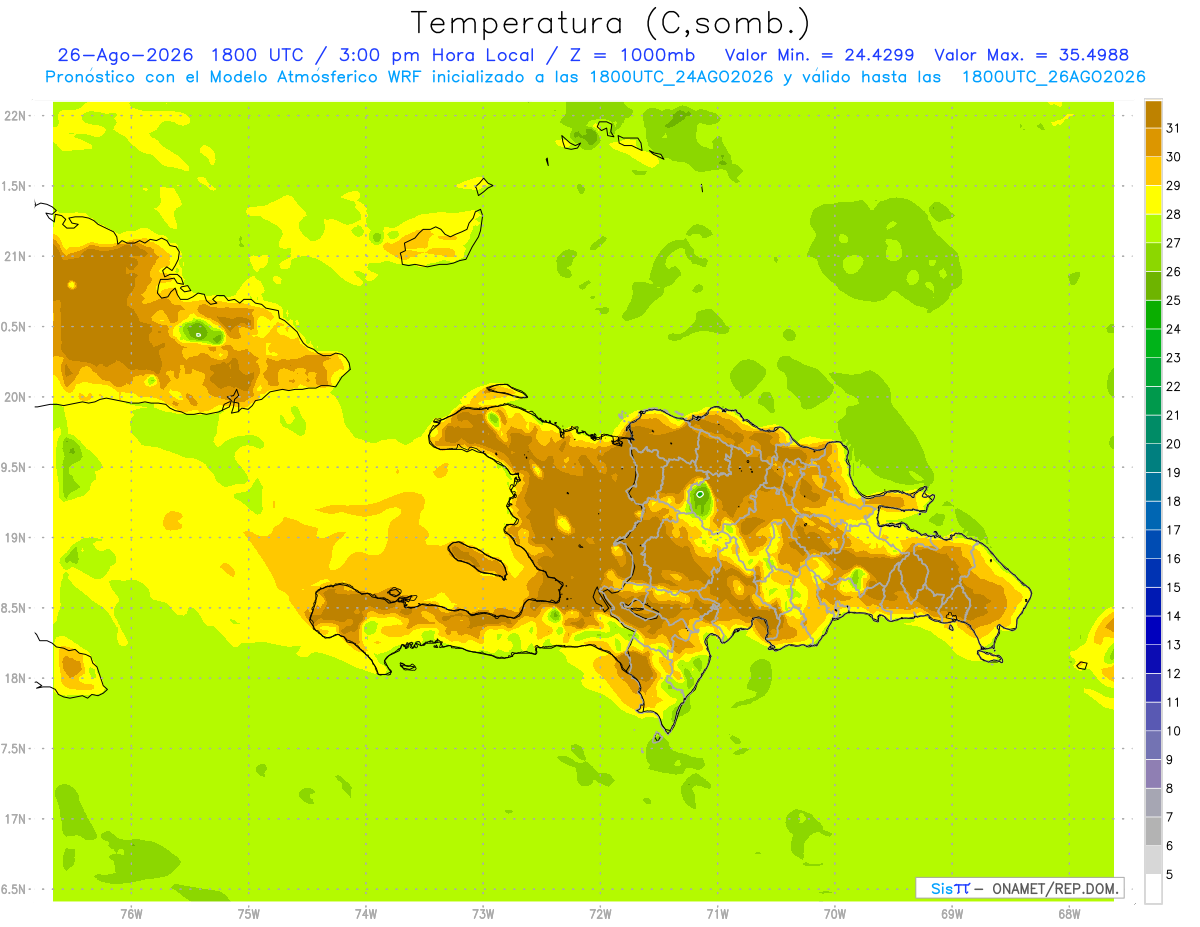This screenshot has width=1200, height=927.
Task: Pick the colorbar swatch between 29 and 30
Action: pos(1153,171)
